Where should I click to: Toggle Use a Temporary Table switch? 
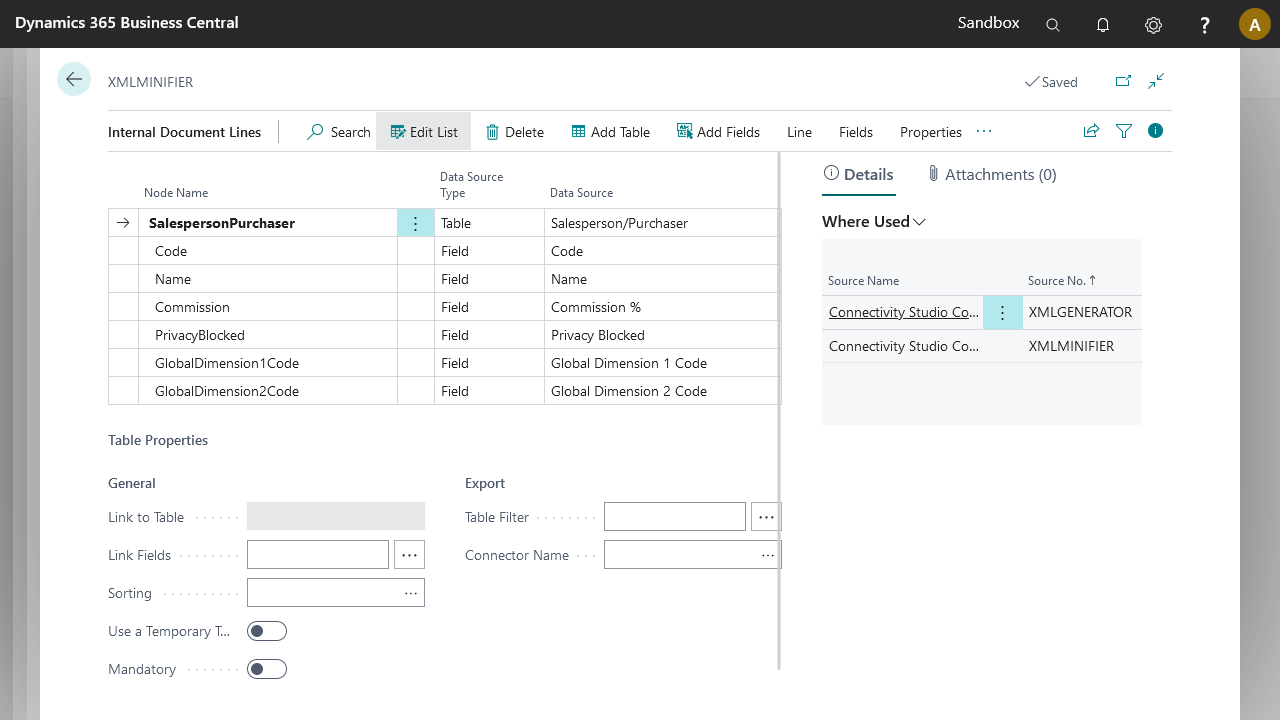tap(267, 631)
